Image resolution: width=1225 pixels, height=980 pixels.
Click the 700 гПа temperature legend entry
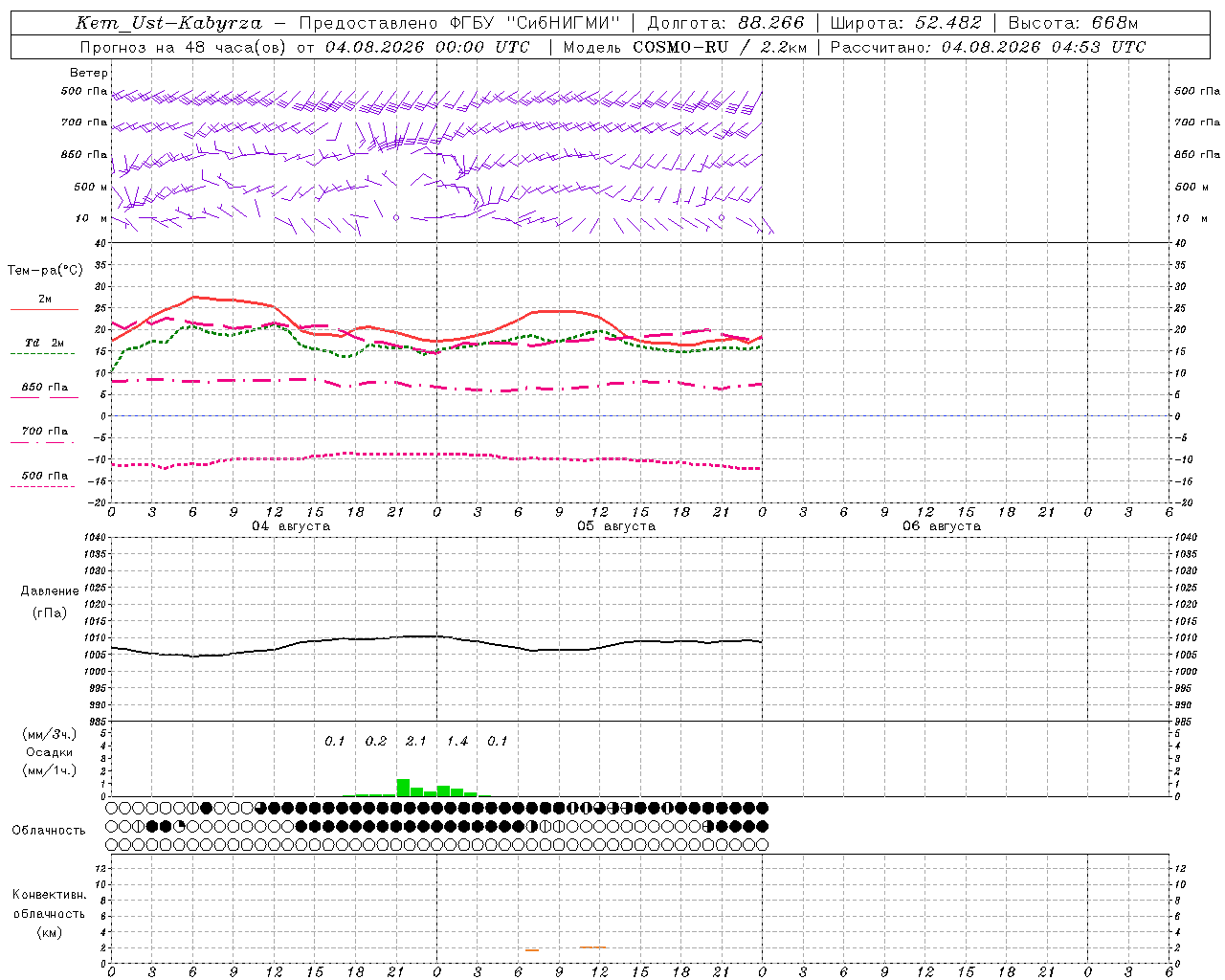(x=44, y=432)
